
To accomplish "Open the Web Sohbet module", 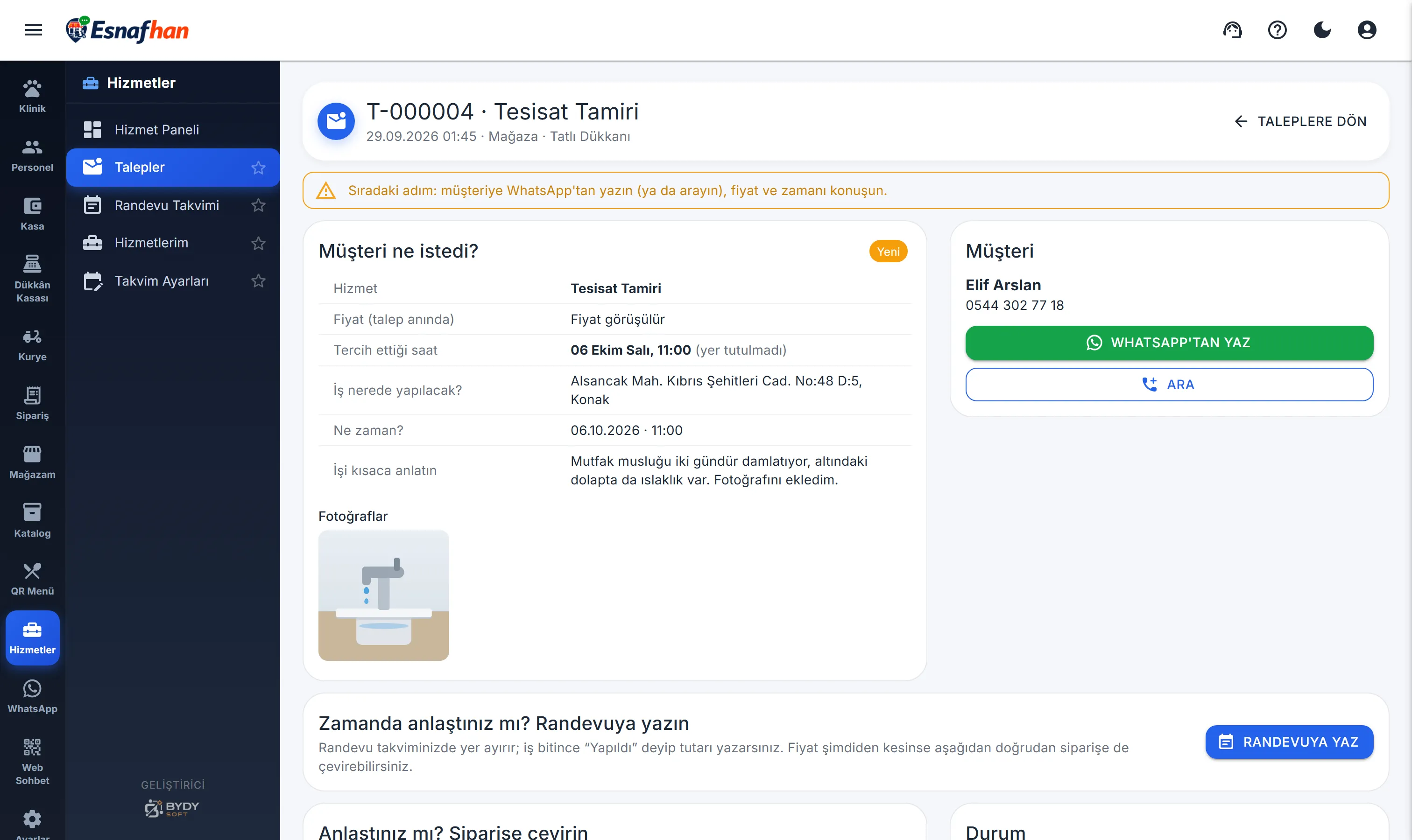I will (32, 761).
